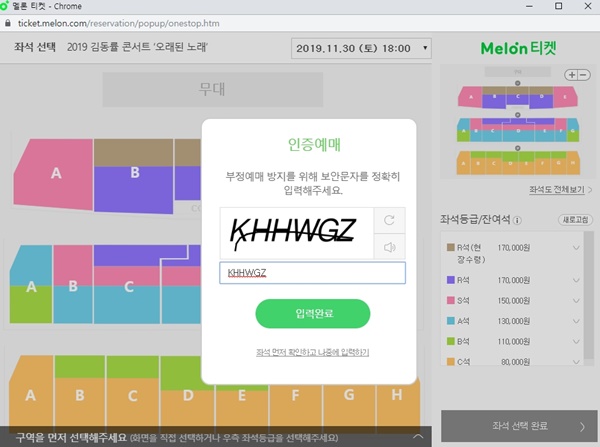Click the 좌석 선택 완료 button
The width and height of the screenshot is (600, 447).
pyautogui.click(x=515, y=427)
